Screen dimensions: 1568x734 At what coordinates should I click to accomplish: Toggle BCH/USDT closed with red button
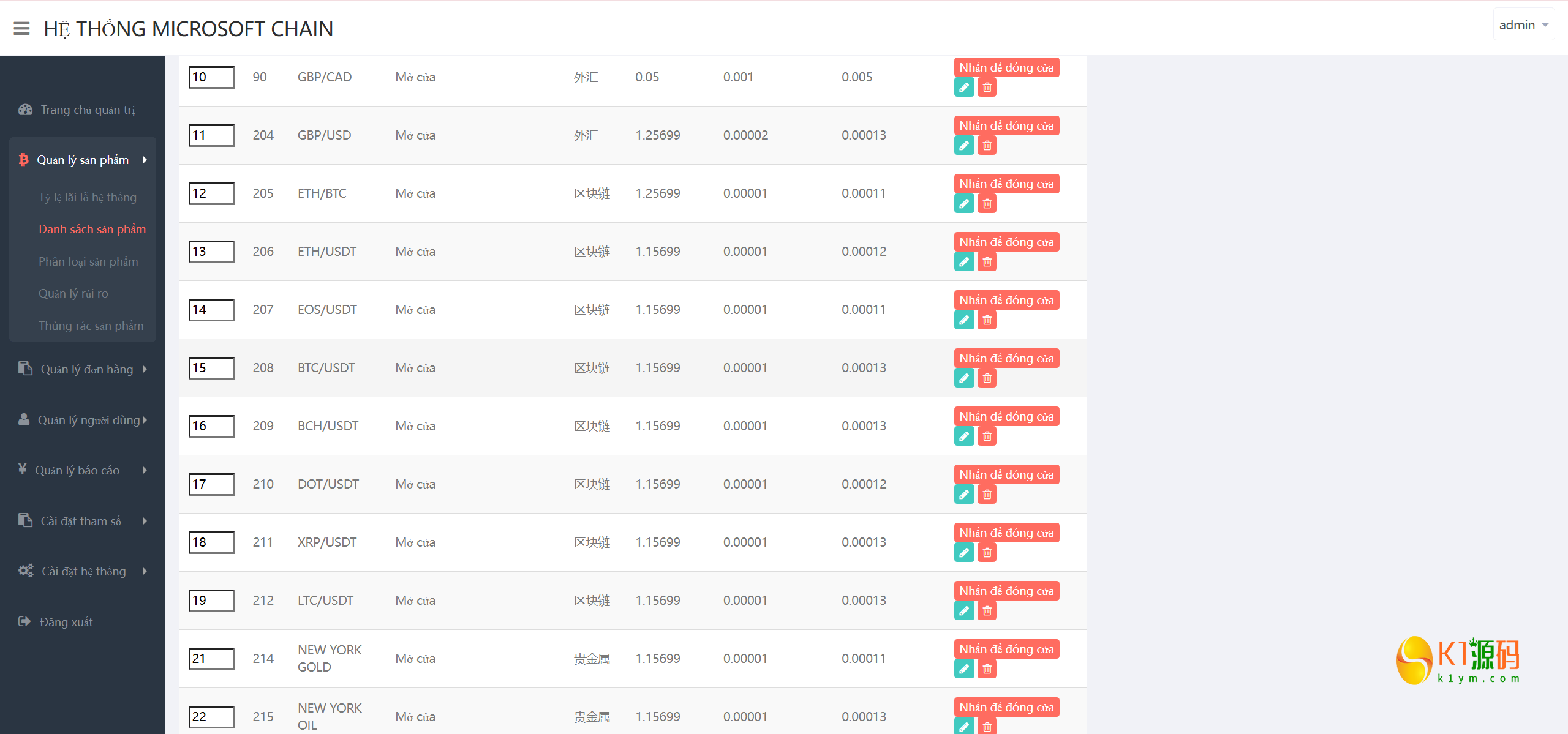point(1006,417)
